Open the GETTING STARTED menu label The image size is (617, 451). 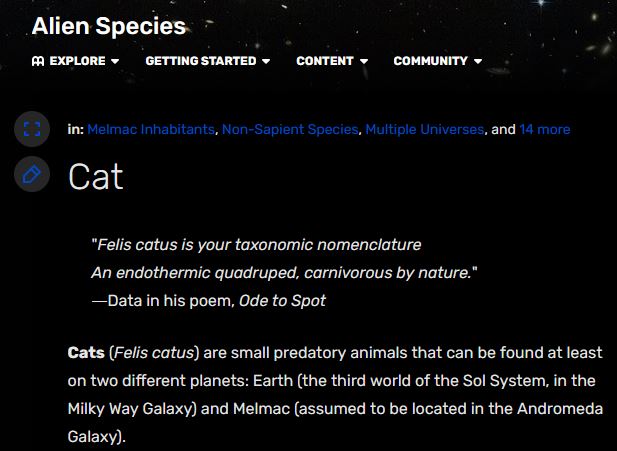(200, 61)
